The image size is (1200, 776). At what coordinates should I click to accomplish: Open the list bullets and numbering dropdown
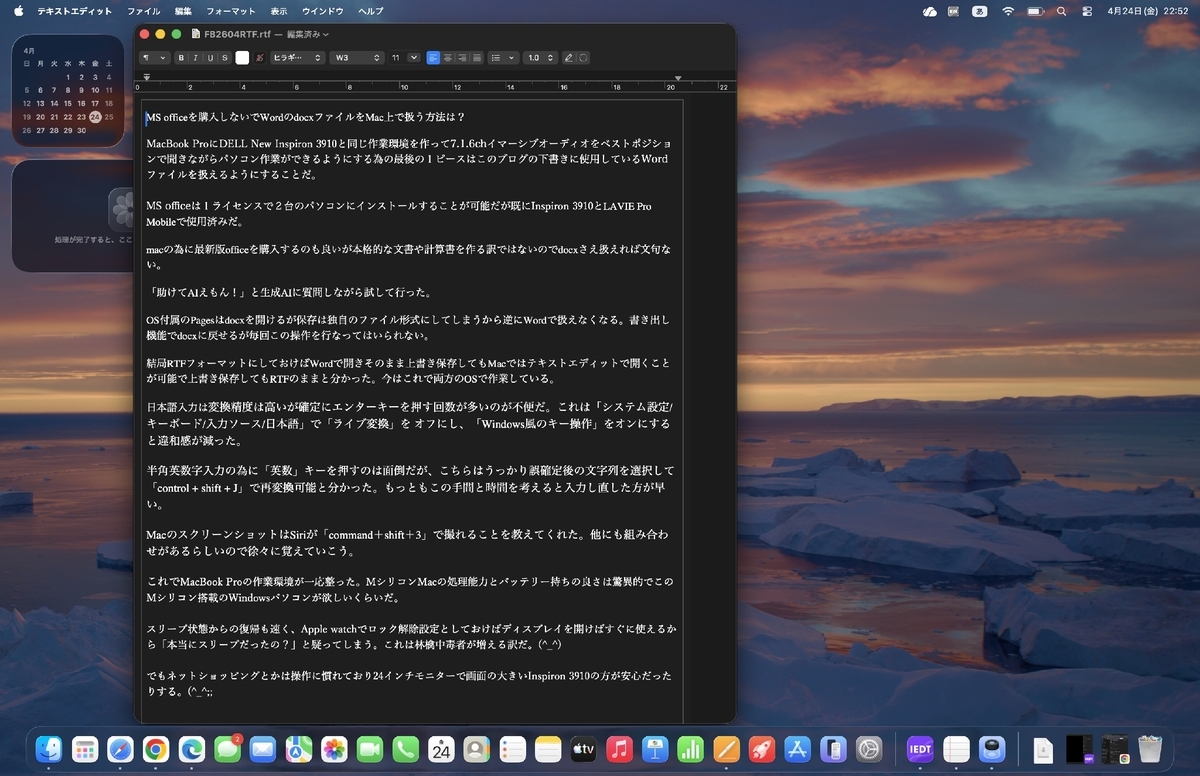pos(504,58)
